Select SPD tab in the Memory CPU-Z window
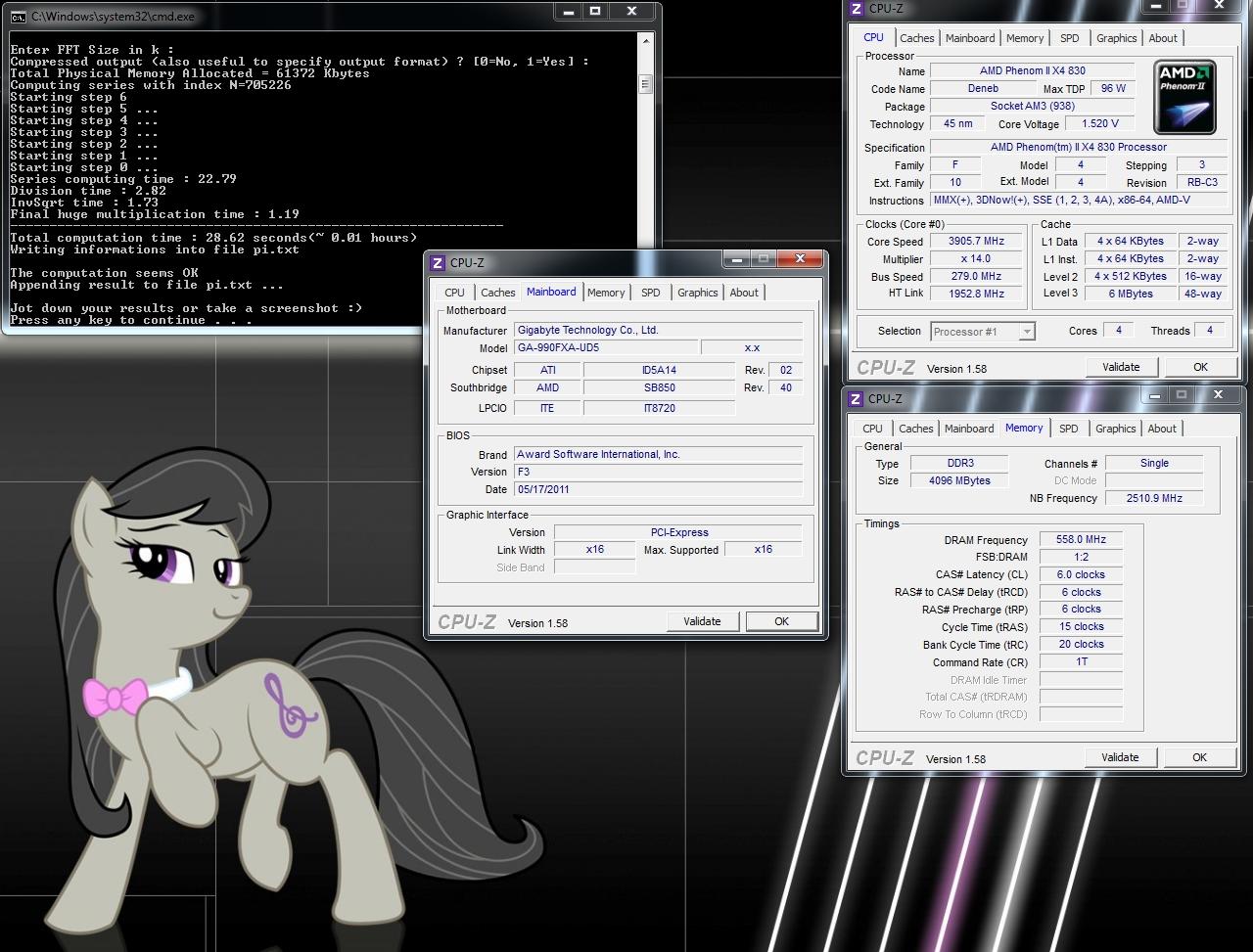Screen dimensions: 1253x952 click(x=1069, y=429)
